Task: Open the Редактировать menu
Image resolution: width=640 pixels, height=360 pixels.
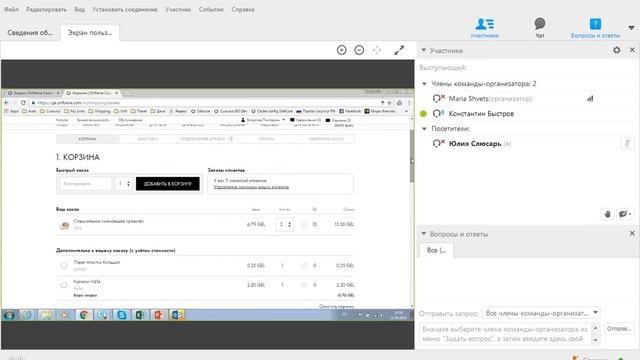Action: 46,9
